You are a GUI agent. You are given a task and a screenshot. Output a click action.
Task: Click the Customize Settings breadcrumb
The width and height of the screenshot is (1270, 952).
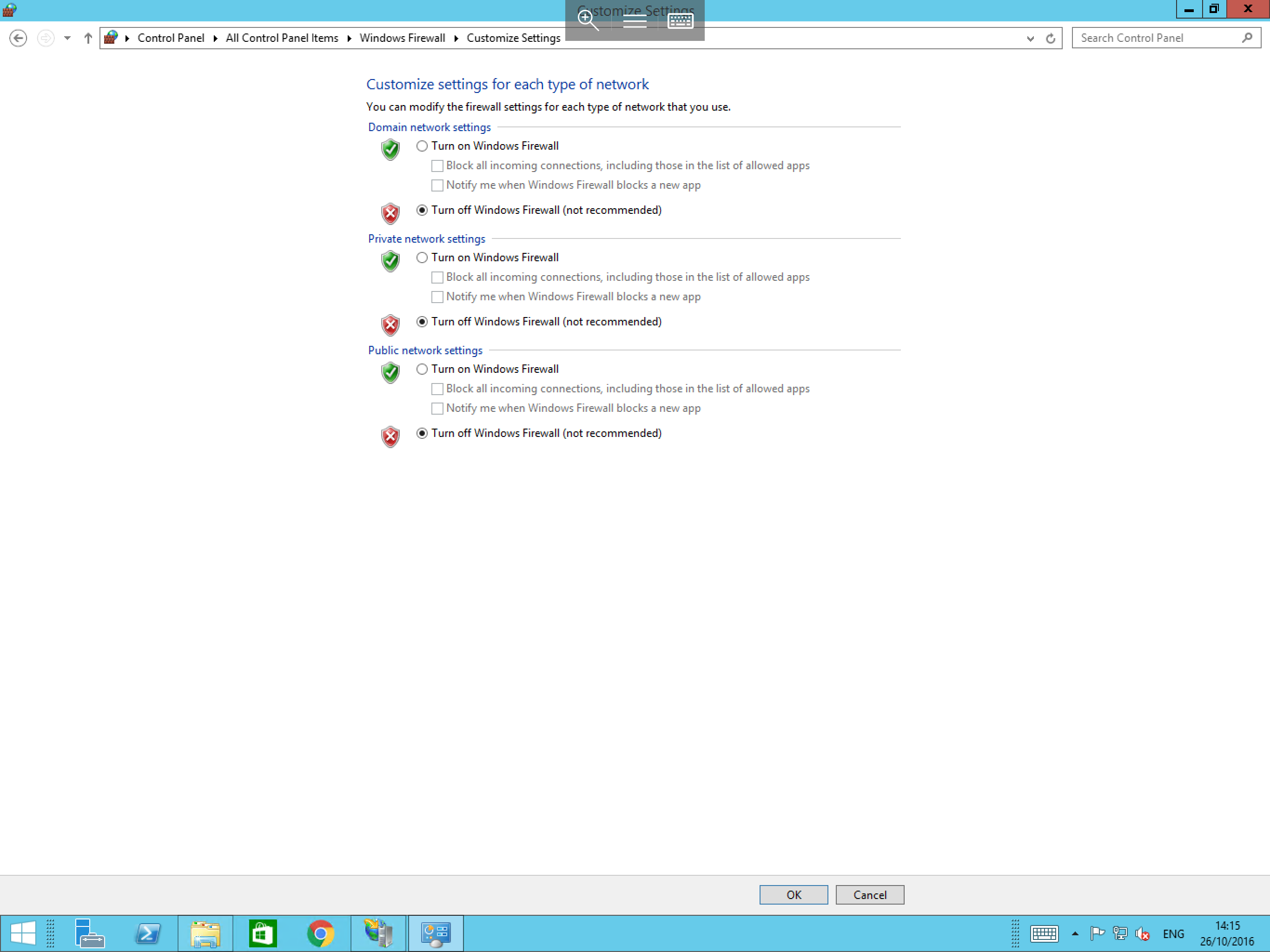tap(513, 38)
